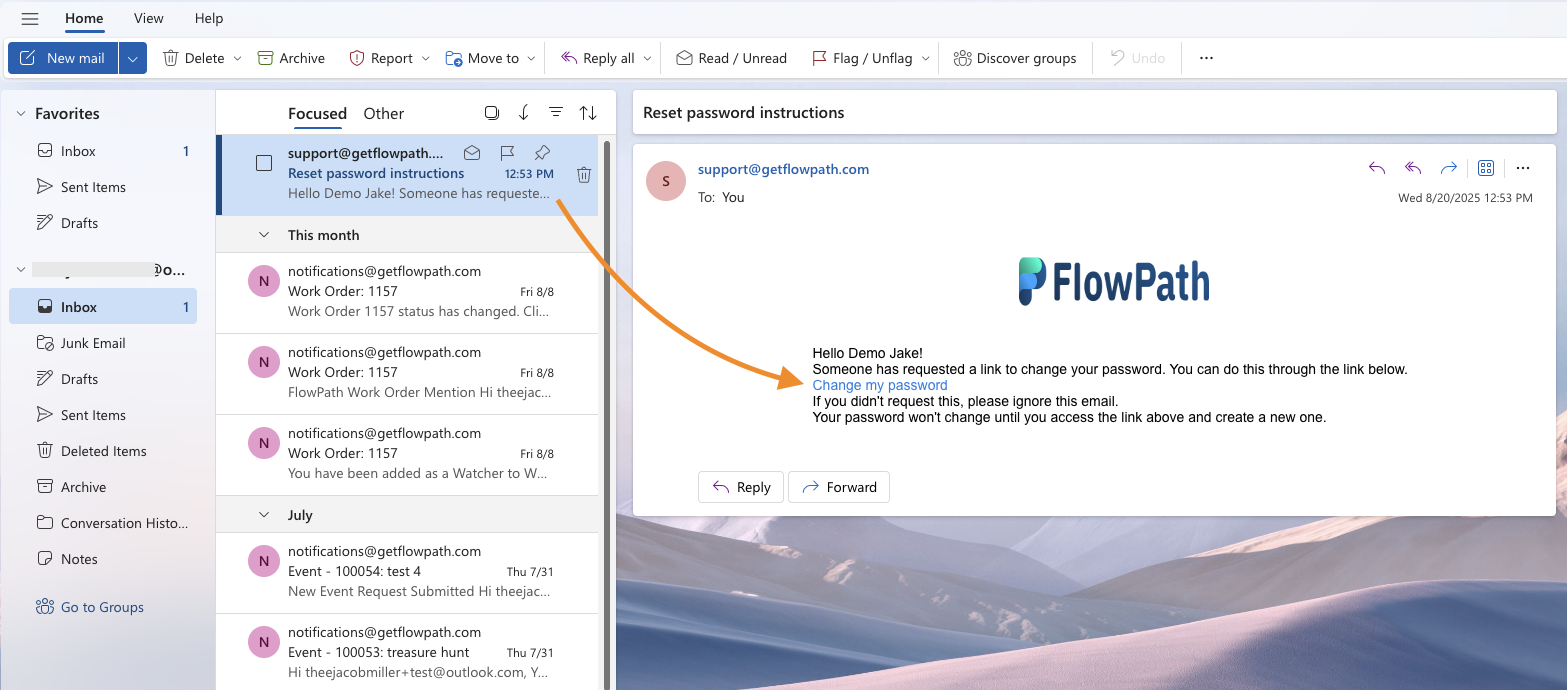Delete the selected message from toolbar
This screenshot has width=1567, height=690.
193,58
